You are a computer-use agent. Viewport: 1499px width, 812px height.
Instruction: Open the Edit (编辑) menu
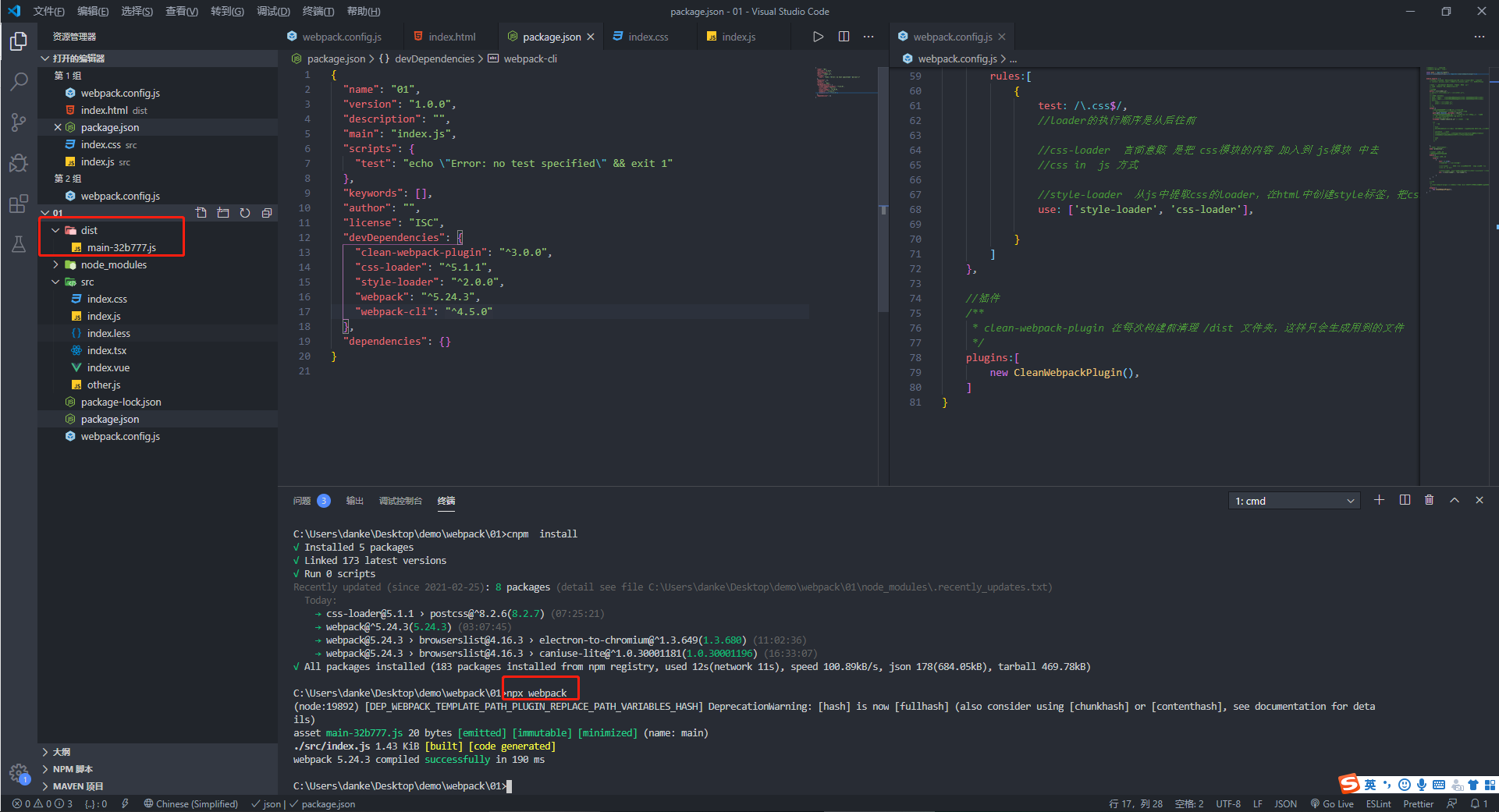tap(93, 11)
